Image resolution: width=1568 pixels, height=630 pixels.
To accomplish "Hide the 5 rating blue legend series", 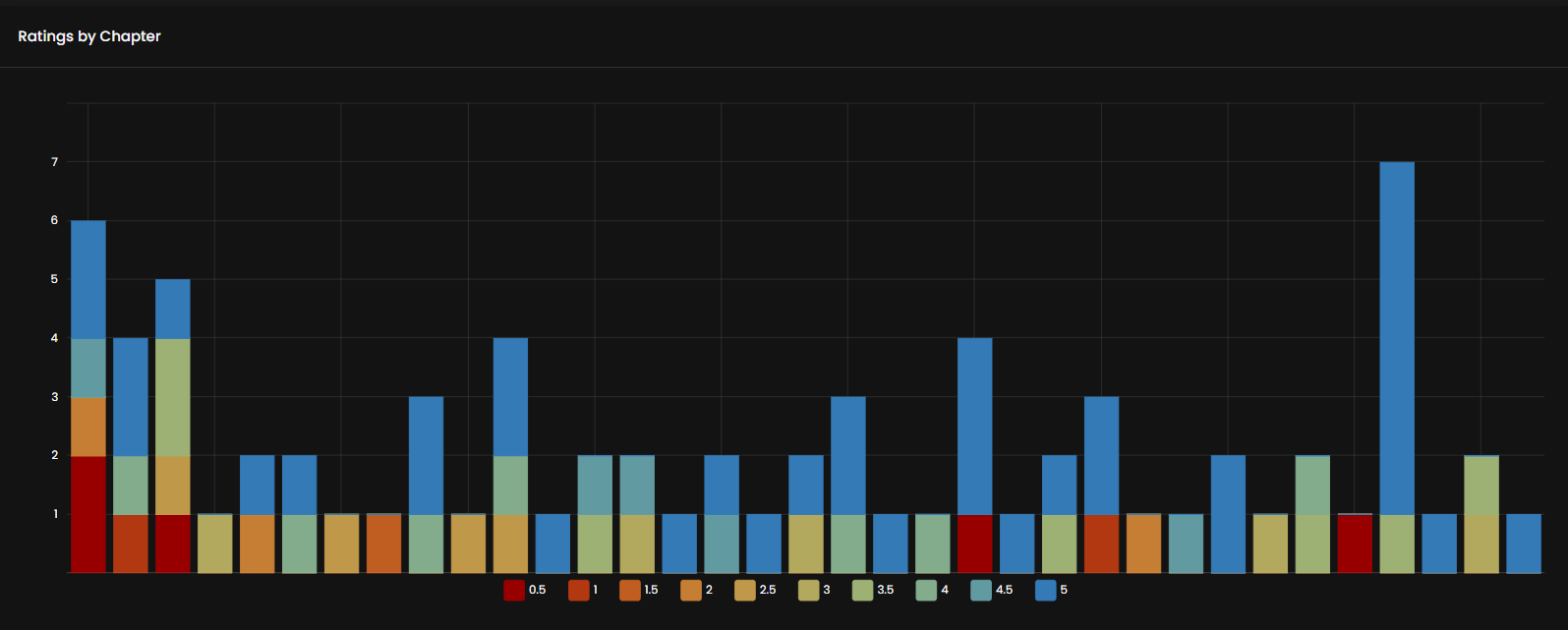I will point(1045,590).
